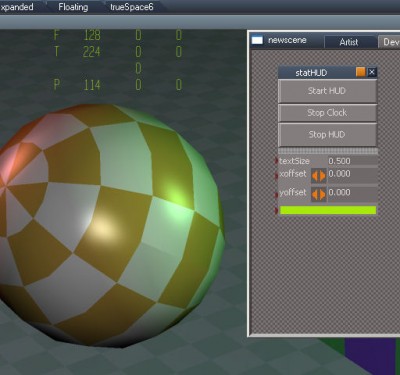
Task: Click the yoffset orange arrow stepper
Action: click(319, 194)
